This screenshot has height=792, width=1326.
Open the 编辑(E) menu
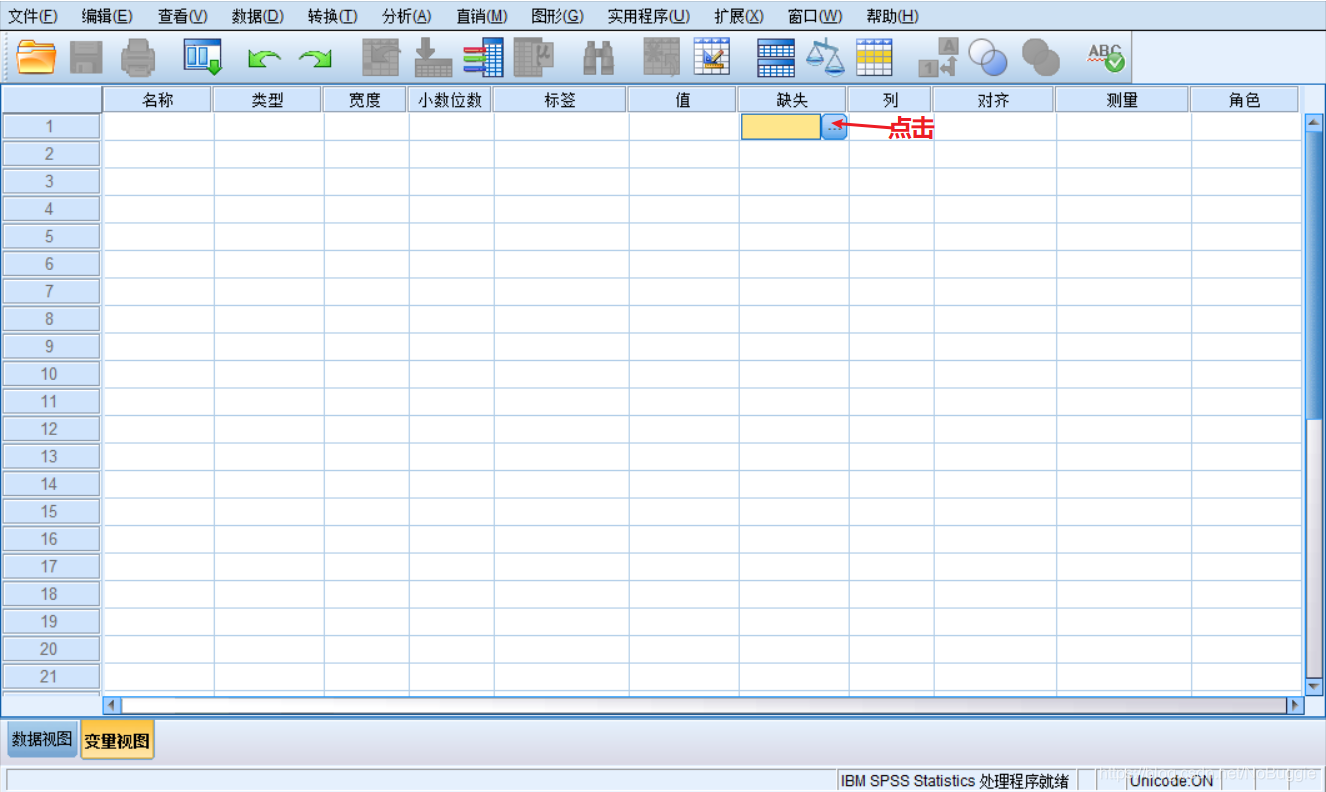point(107,16)
